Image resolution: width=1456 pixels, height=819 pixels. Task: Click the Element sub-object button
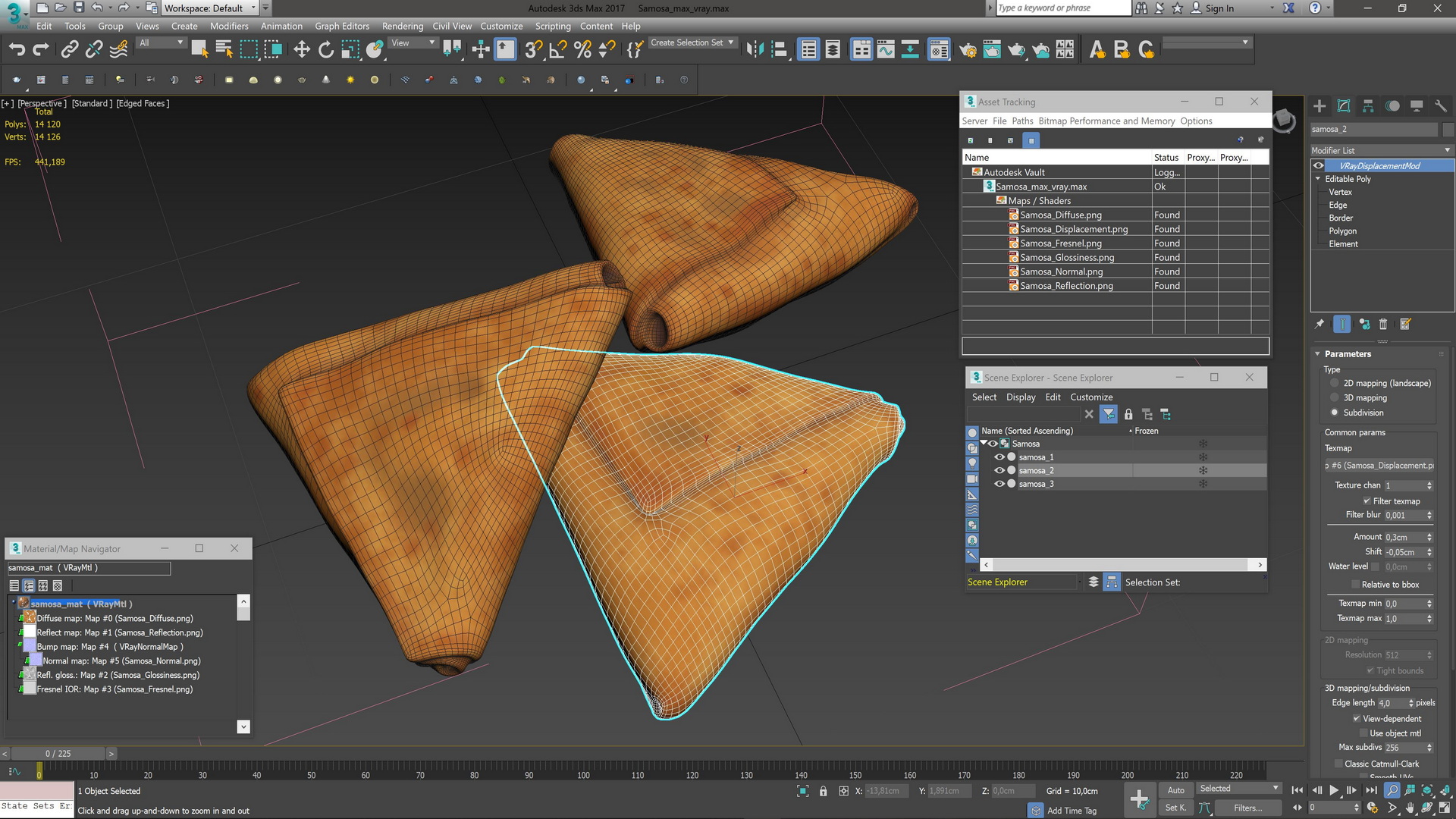[1343, 244]
